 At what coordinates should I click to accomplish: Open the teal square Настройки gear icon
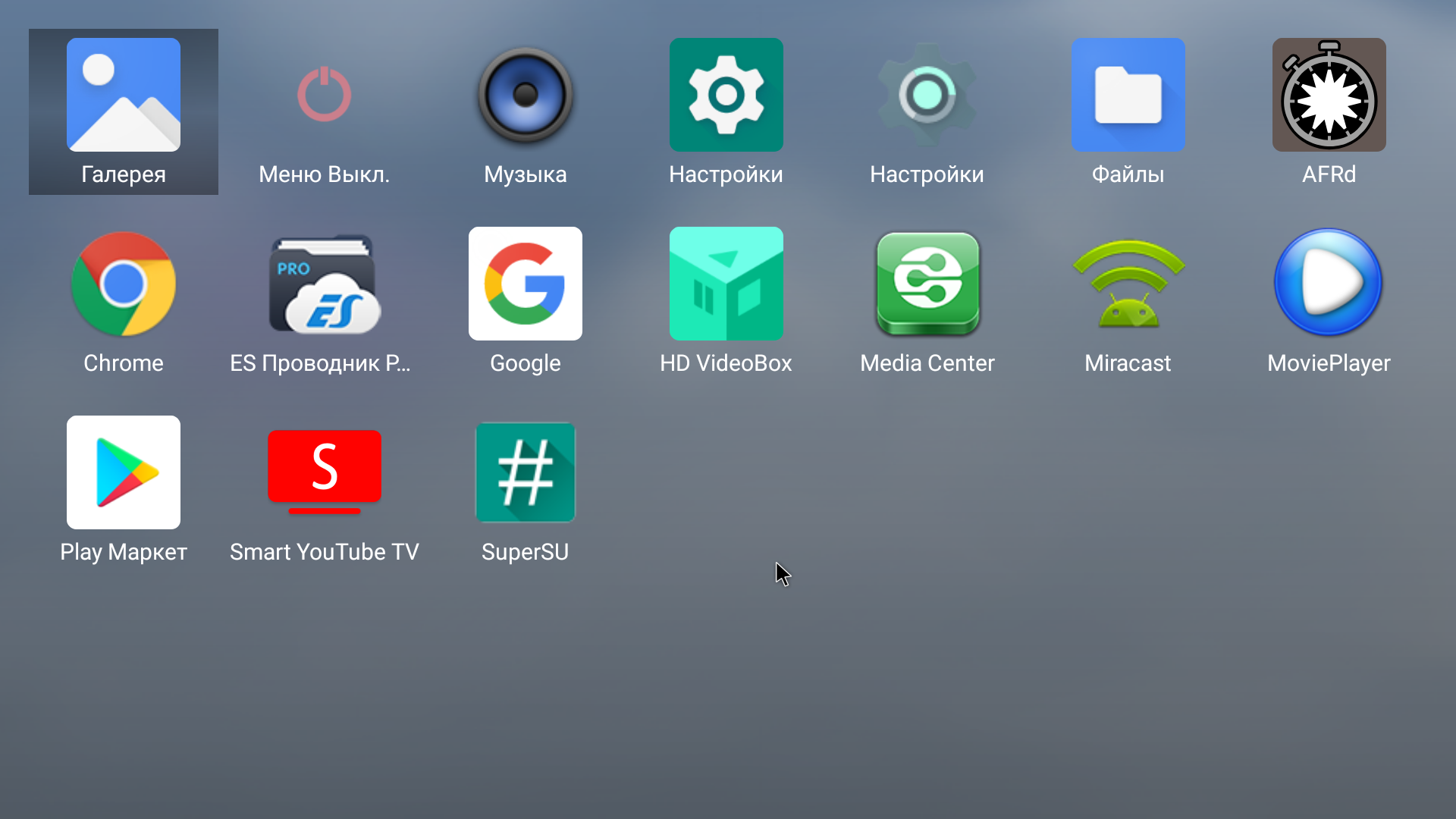click(726, 95)
